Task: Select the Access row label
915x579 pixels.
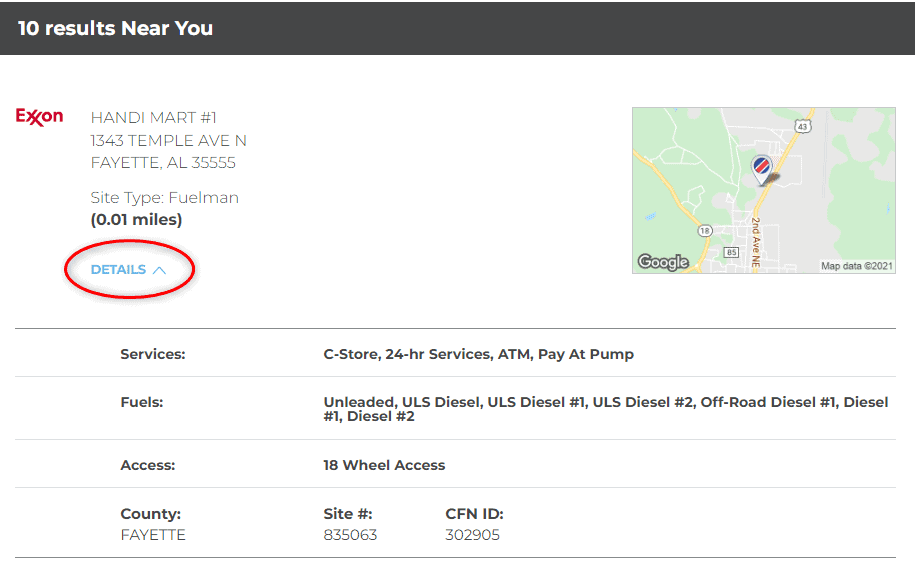Action: pyautogui.click(x=148, y=465)
